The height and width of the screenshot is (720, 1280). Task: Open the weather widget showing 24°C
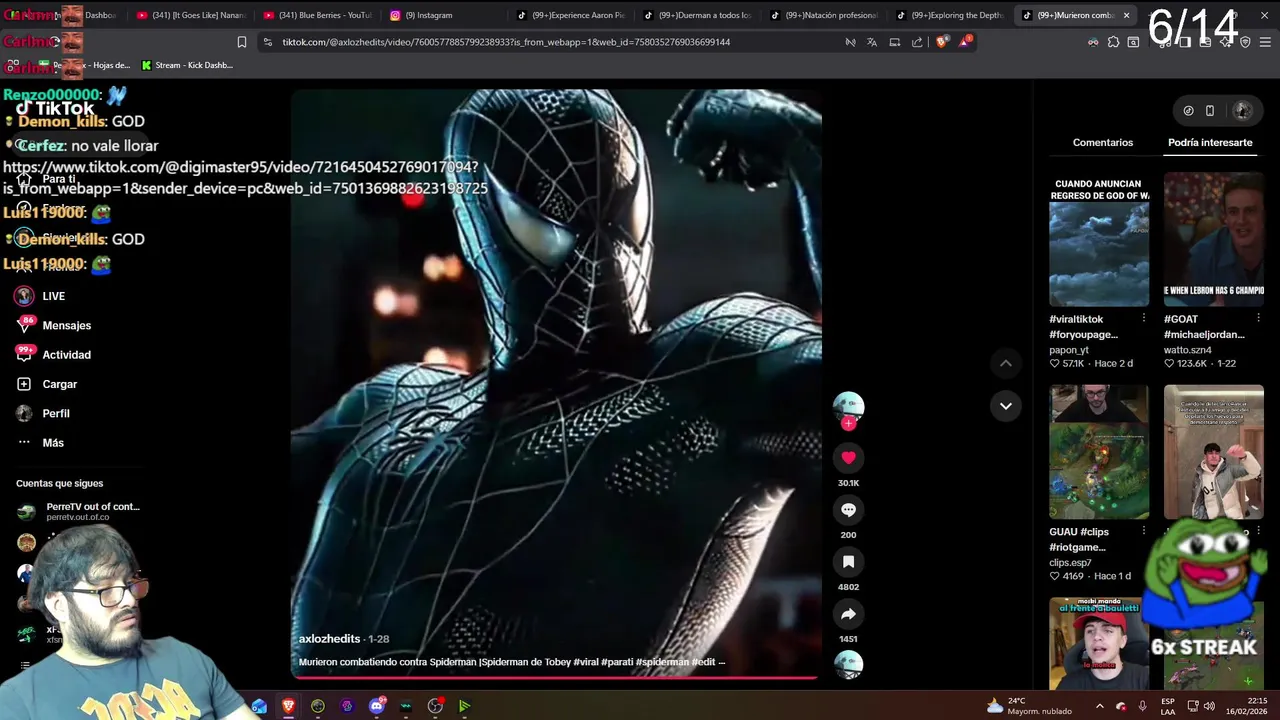click(x=1029, y=706)
